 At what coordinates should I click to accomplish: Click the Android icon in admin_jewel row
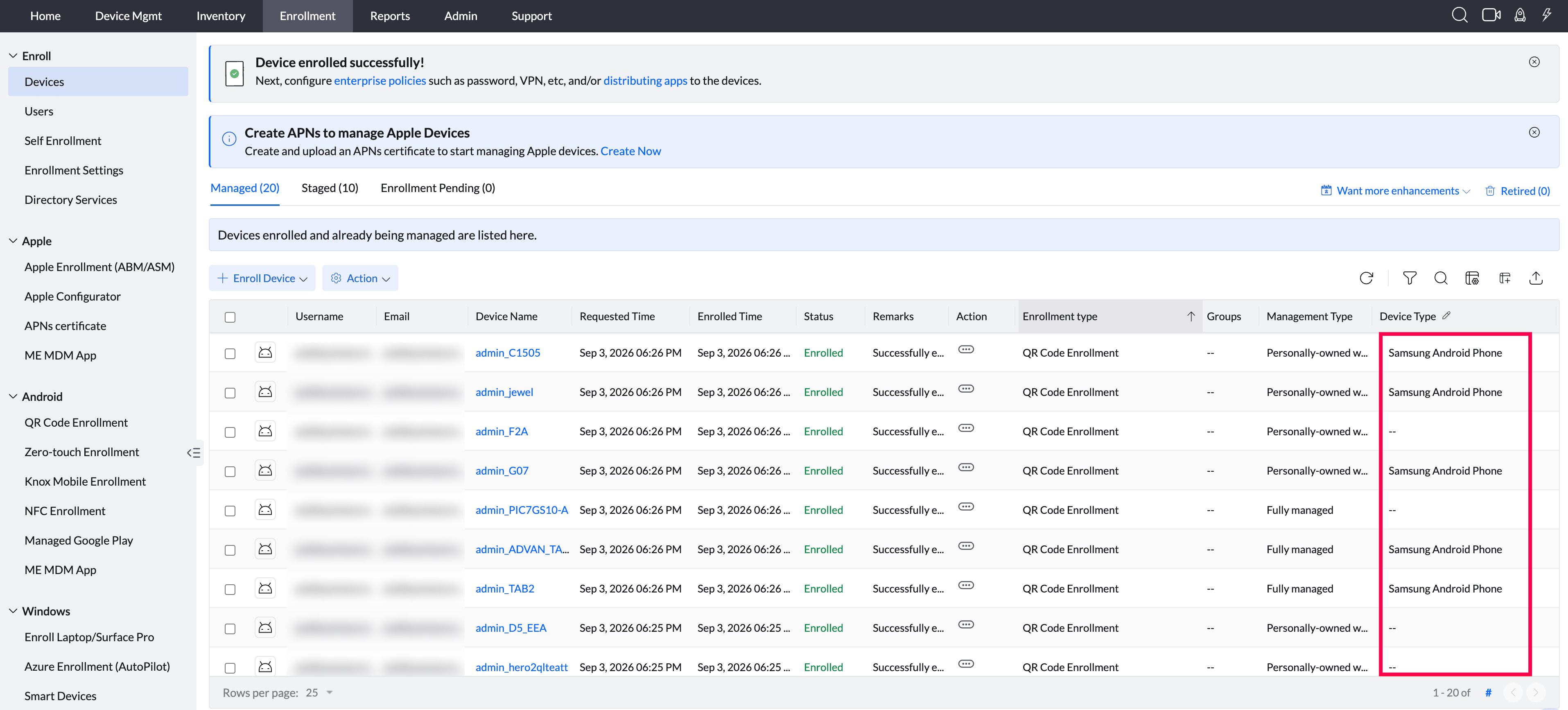pos(265,391)
